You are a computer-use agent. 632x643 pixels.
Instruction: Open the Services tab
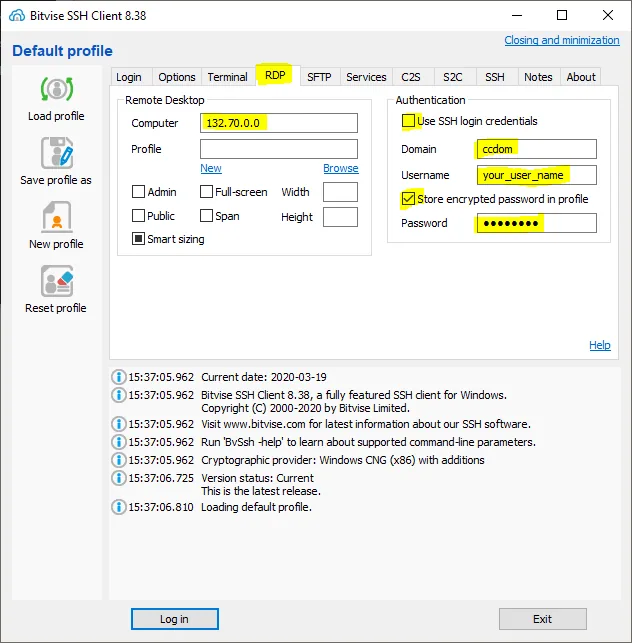click(x=366, y=77)
